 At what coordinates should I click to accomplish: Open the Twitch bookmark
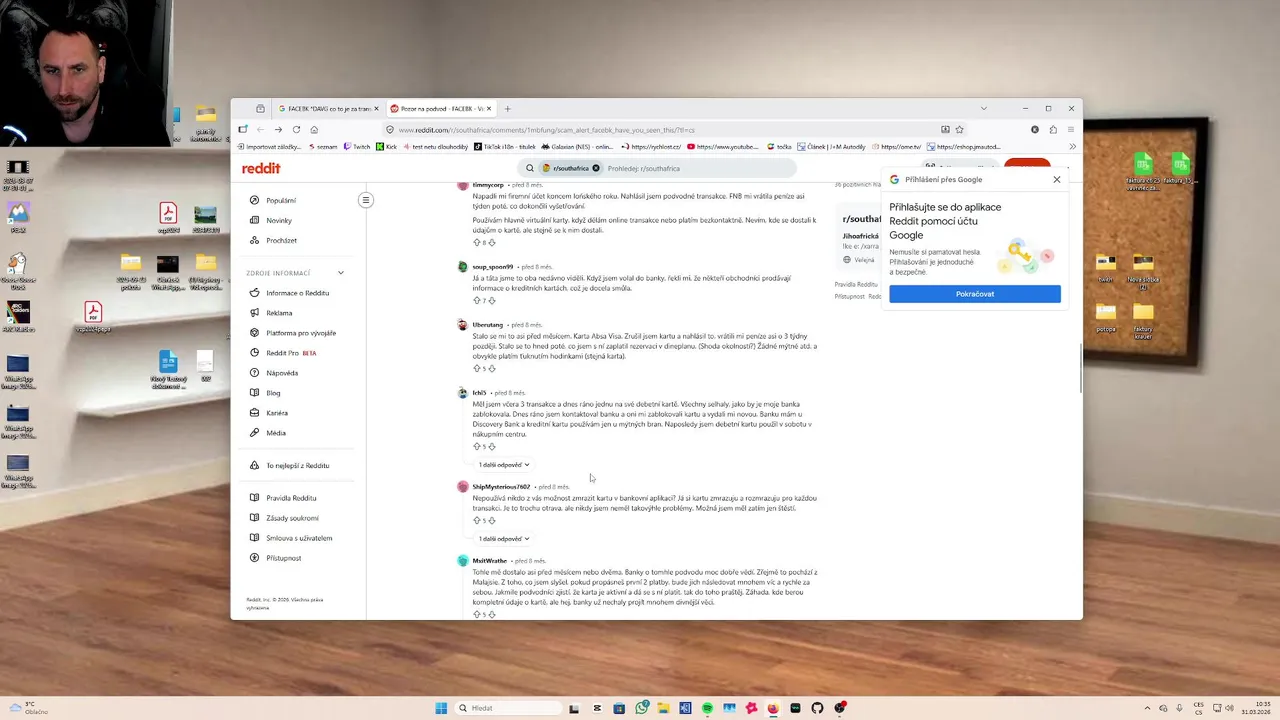(357, 147)
